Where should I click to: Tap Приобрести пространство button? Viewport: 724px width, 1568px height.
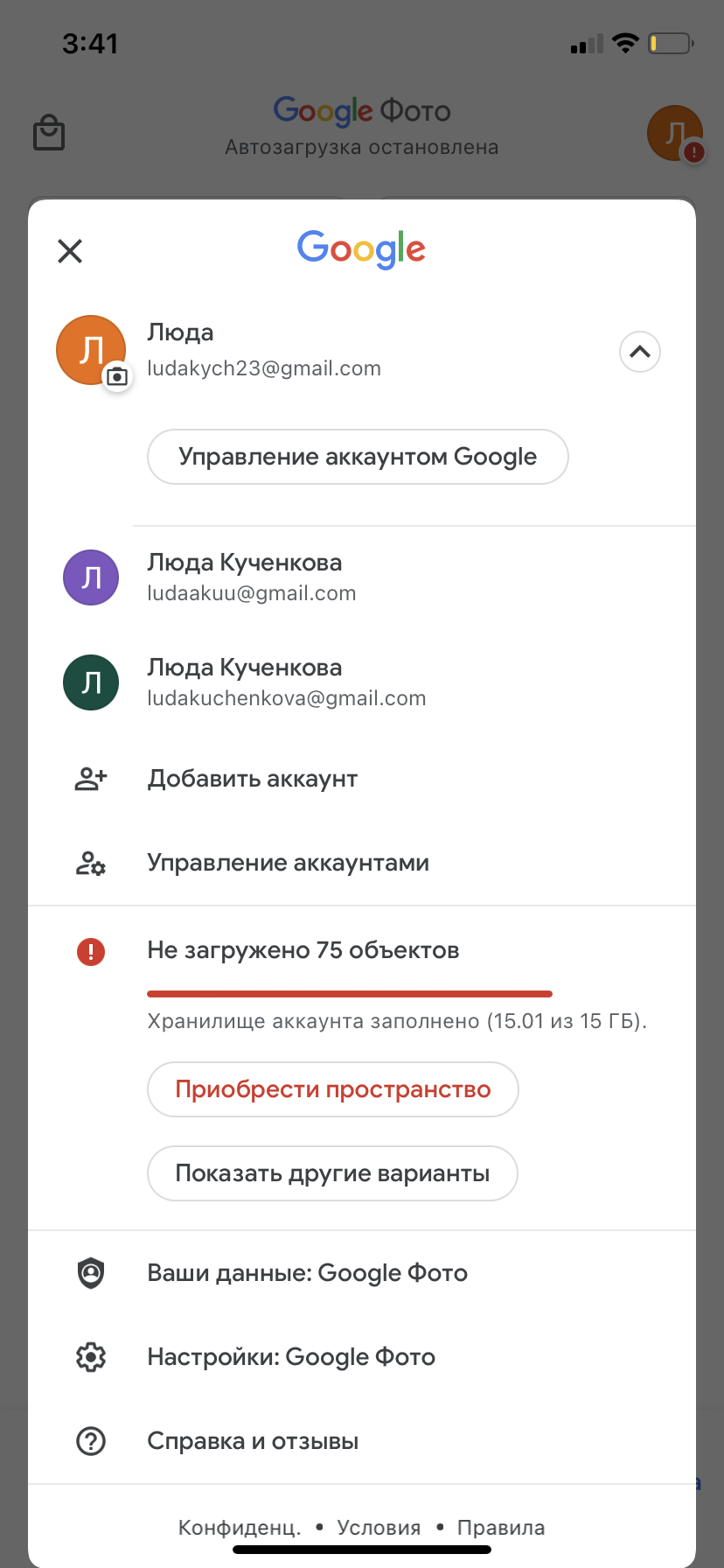click(333, 1089)
